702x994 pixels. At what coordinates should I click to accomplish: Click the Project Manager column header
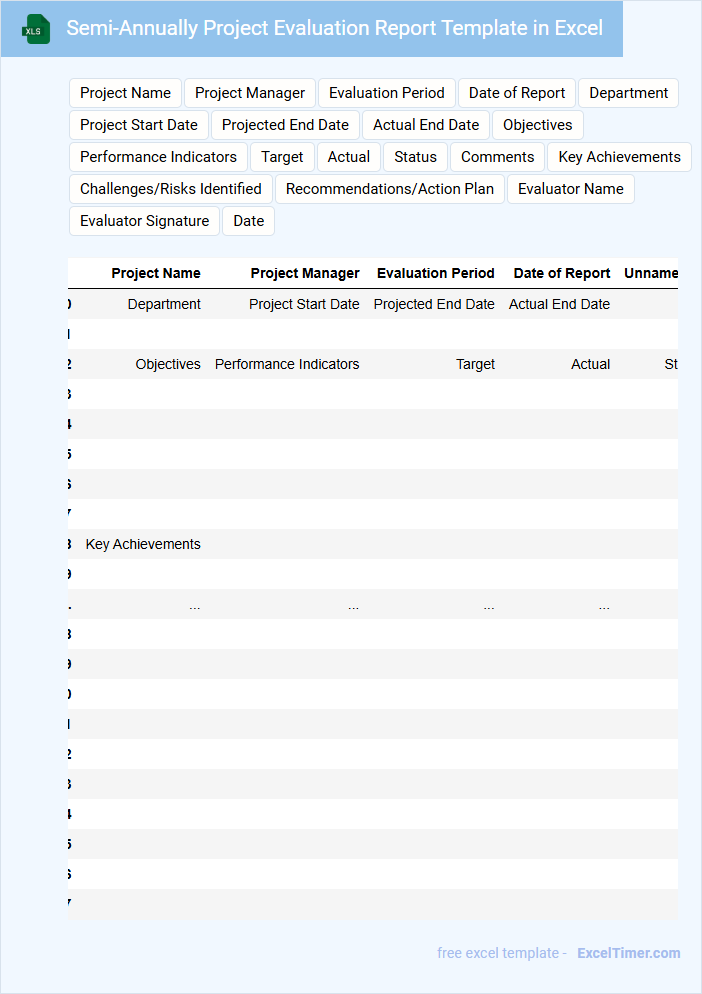[305, 273]
